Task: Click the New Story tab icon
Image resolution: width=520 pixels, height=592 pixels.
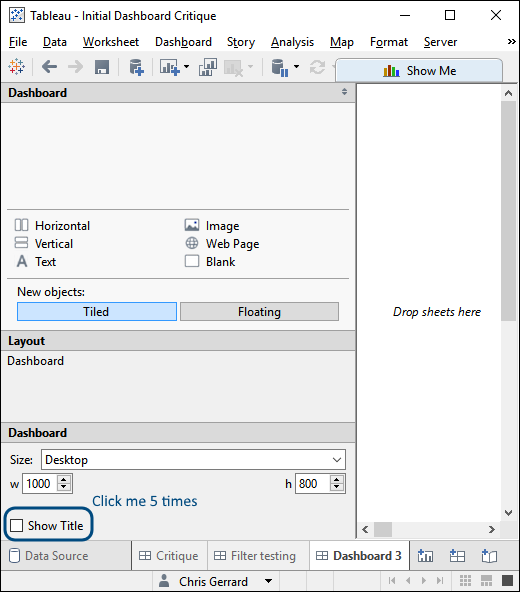Action: (489, 556)
